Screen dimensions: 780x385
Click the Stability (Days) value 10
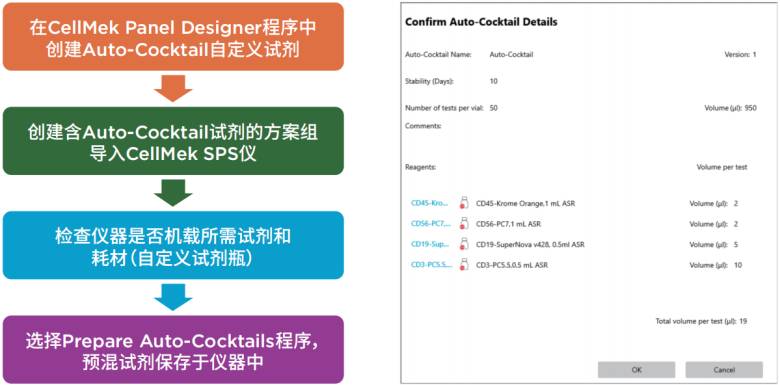(x=493, y=81)
